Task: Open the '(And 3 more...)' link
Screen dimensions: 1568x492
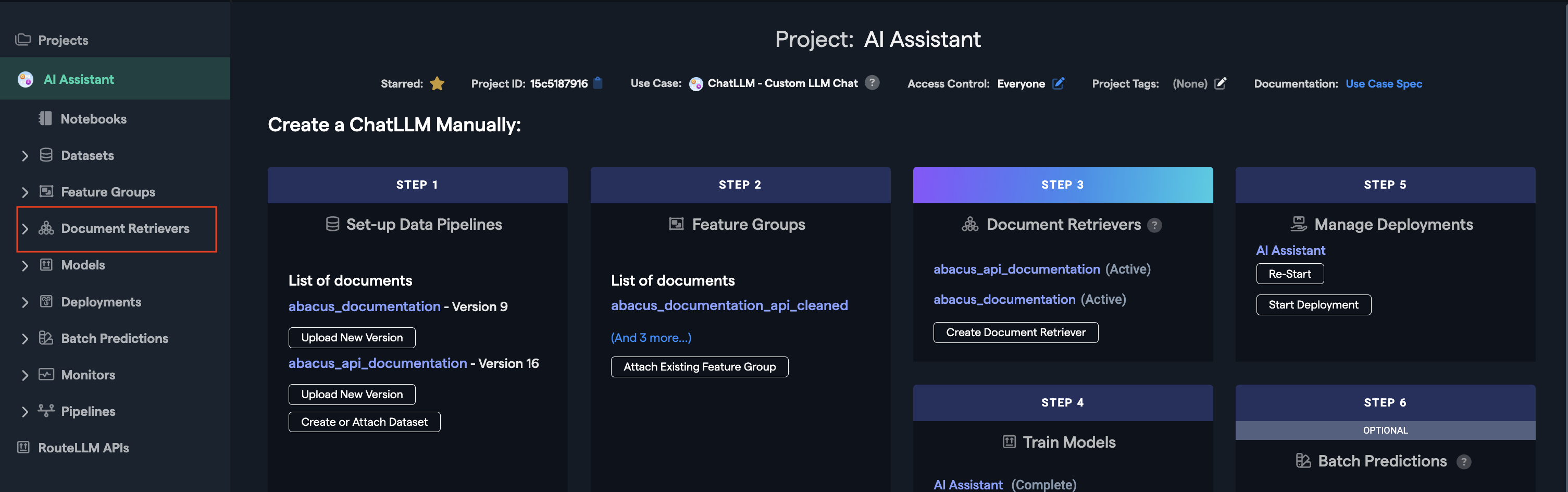Action: pyautogui.click(x=651, y=337)
